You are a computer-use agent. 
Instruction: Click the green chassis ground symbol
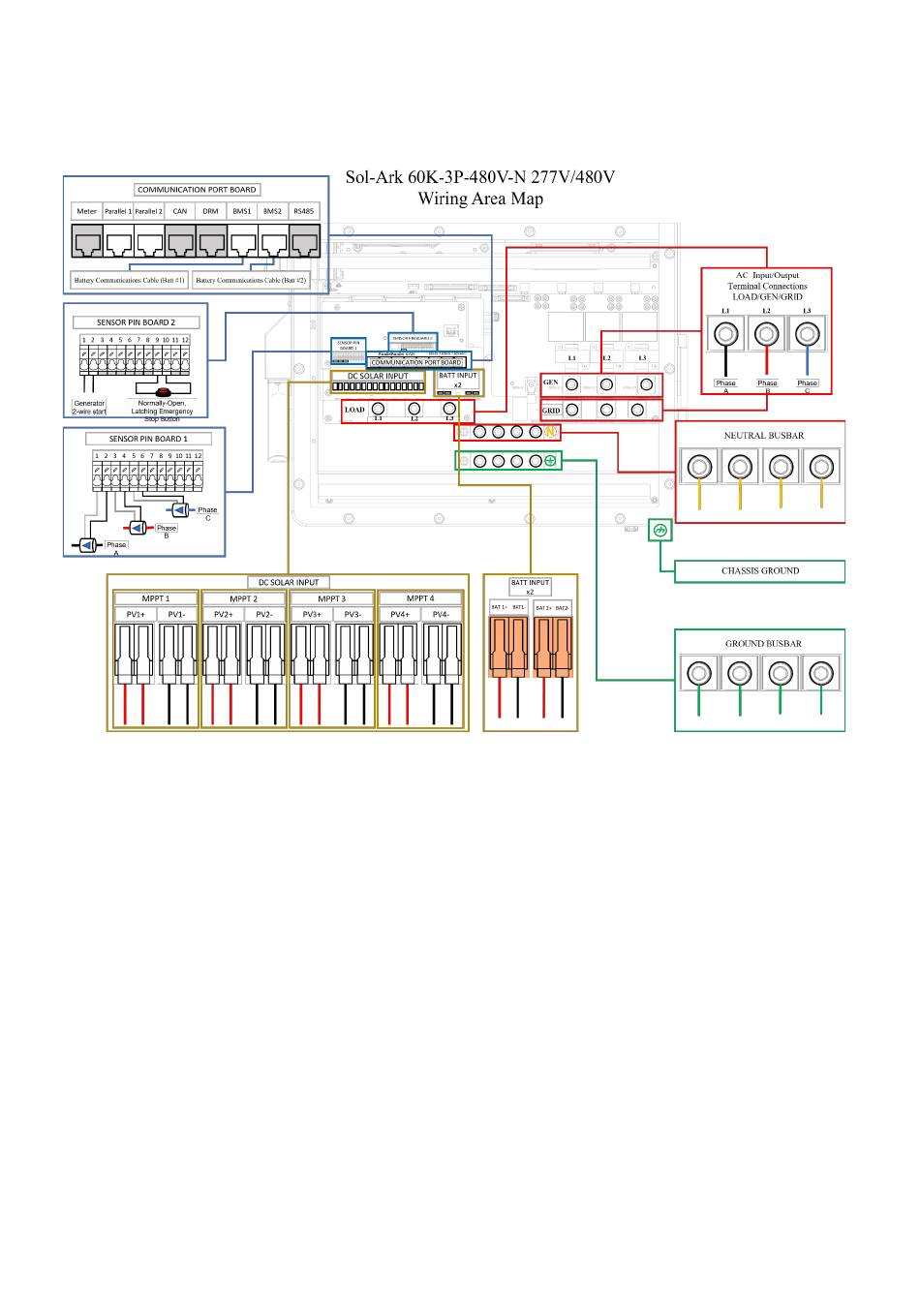659,530
